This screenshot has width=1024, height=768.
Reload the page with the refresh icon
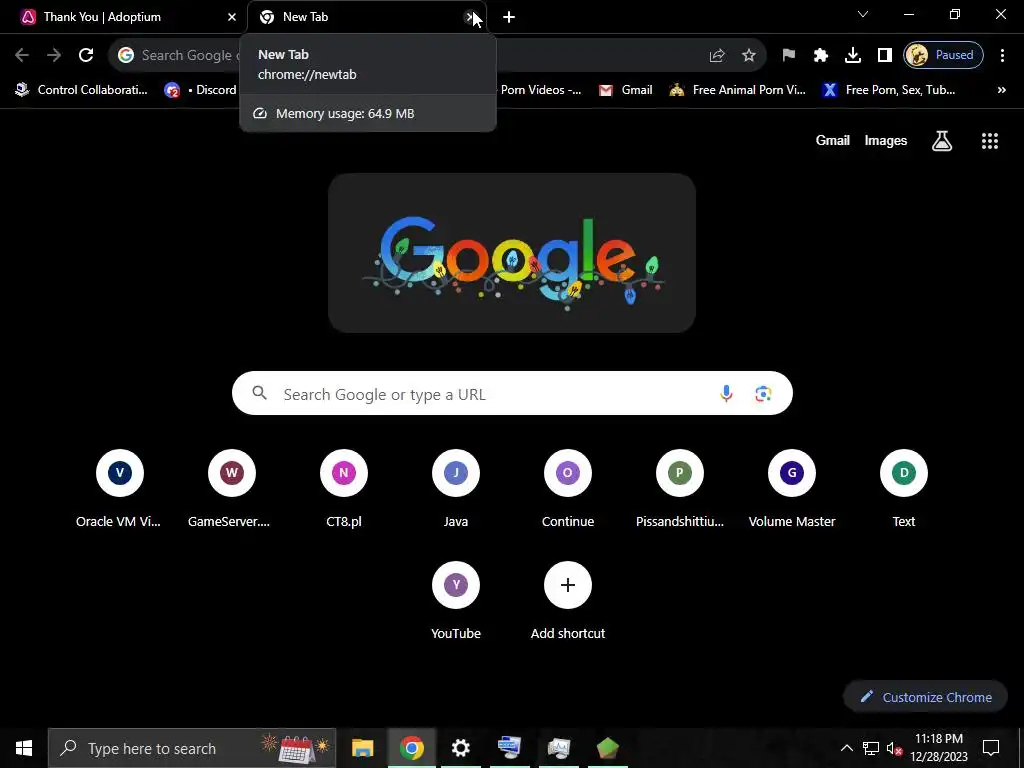click(86, 55)
